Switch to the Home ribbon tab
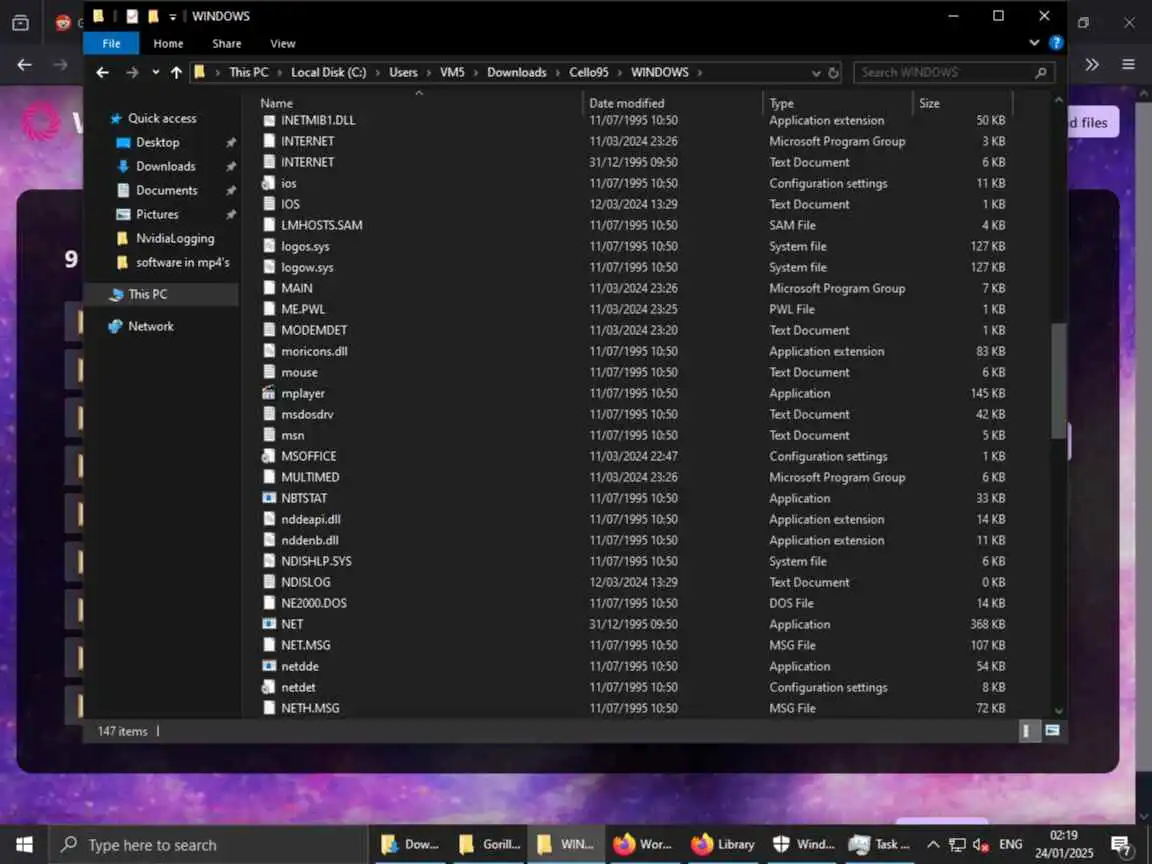1152x864 pixels. coord(168,43)
